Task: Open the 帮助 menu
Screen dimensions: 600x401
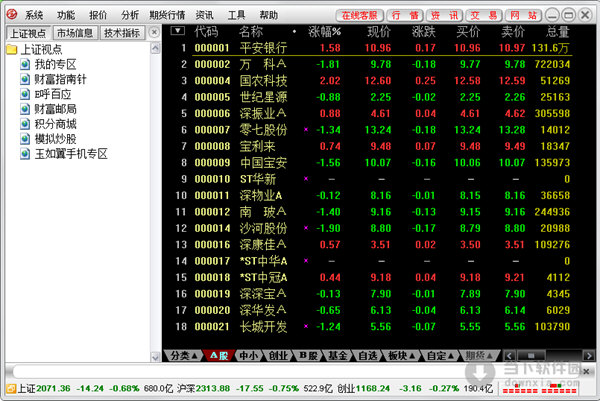Action: point(268,15)
